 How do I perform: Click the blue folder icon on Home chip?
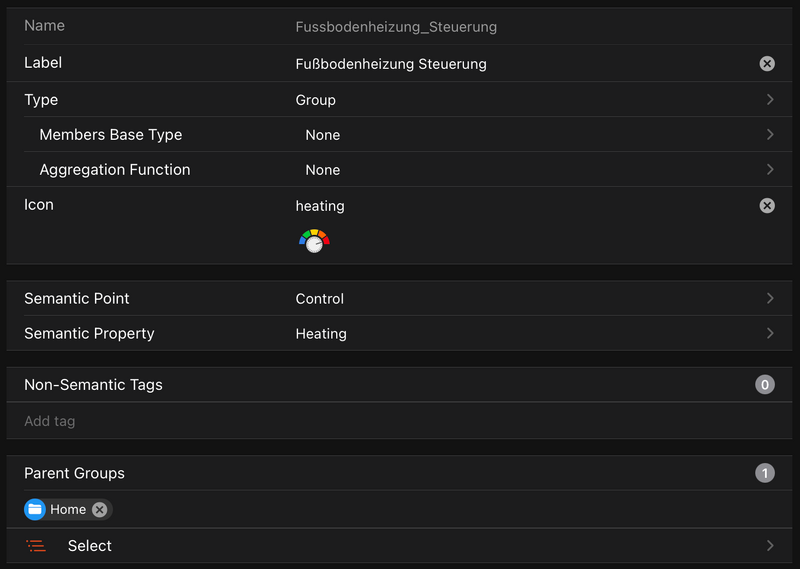click(35, 510)
